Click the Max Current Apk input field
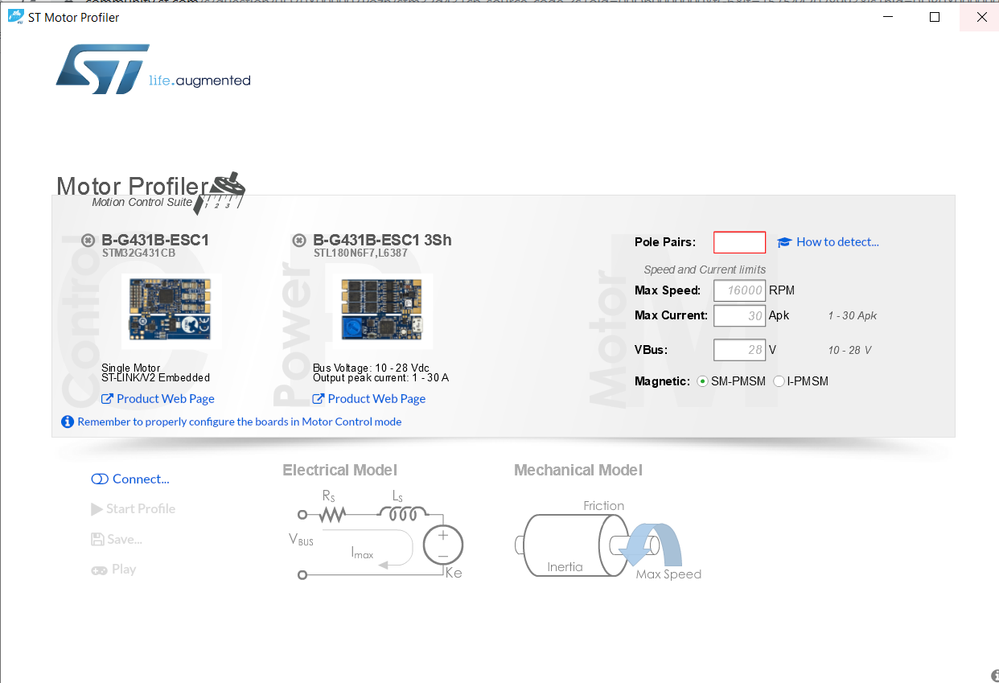 739,315
